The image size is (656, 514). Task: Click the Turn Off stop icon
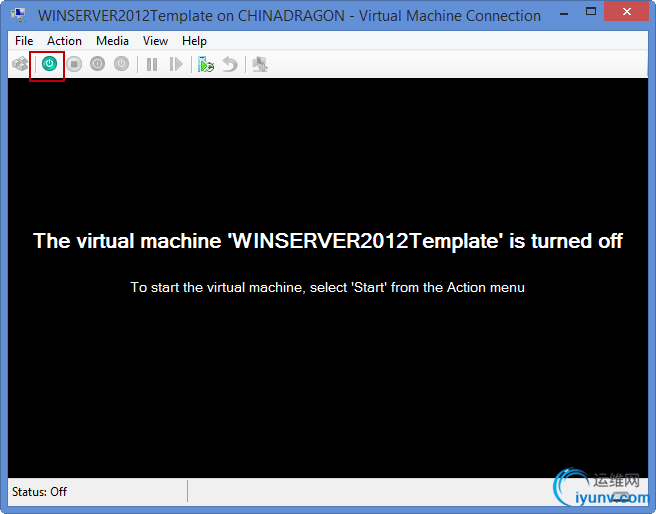point(74,64)
